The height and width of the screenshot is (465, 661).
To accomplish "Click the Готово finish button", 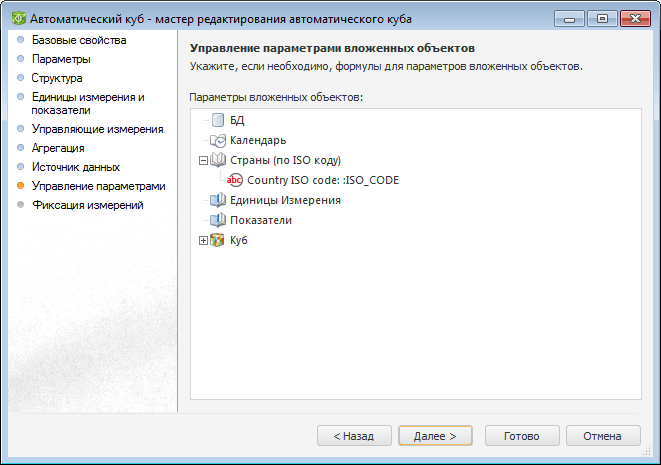I will click(x=522, y=436).
